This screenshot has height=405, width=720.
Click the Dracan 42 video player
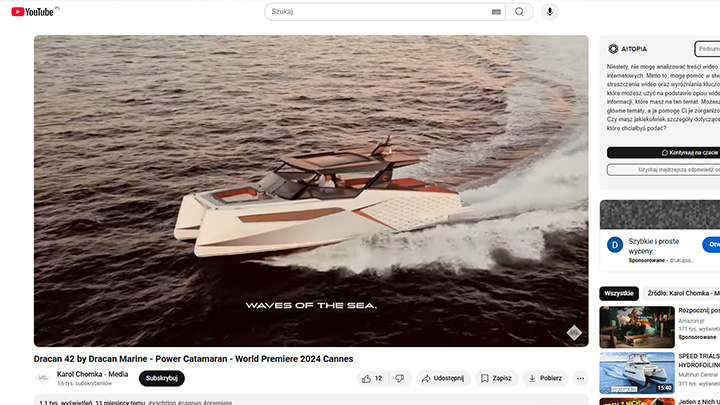tap(311, 190)
